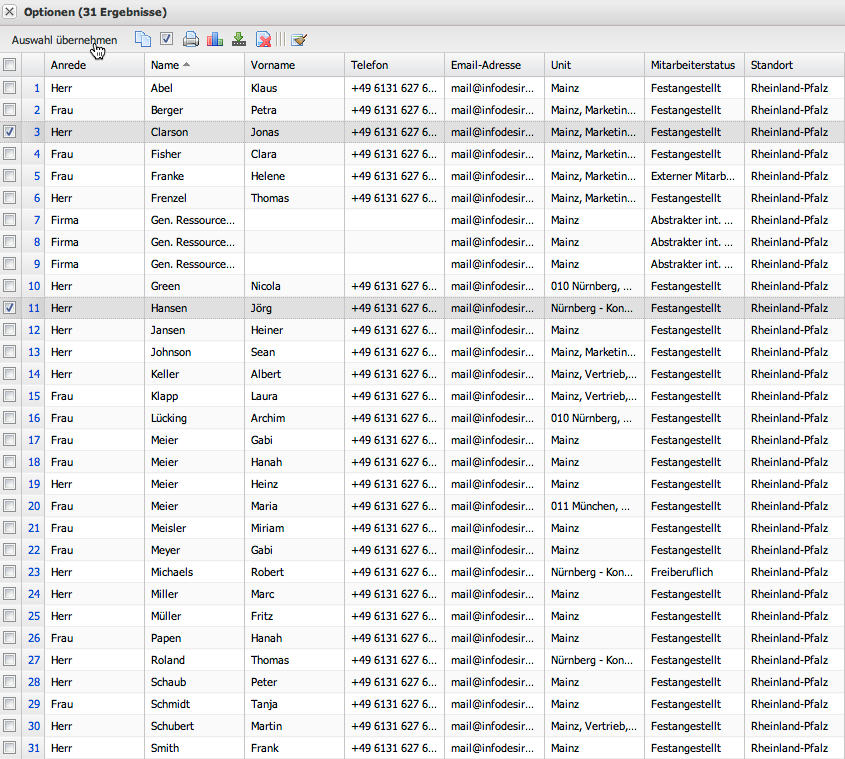This screenshot has width=845, height=759.
Task: Click the broom clean-up toolbar icon
Action: point(298,40)
